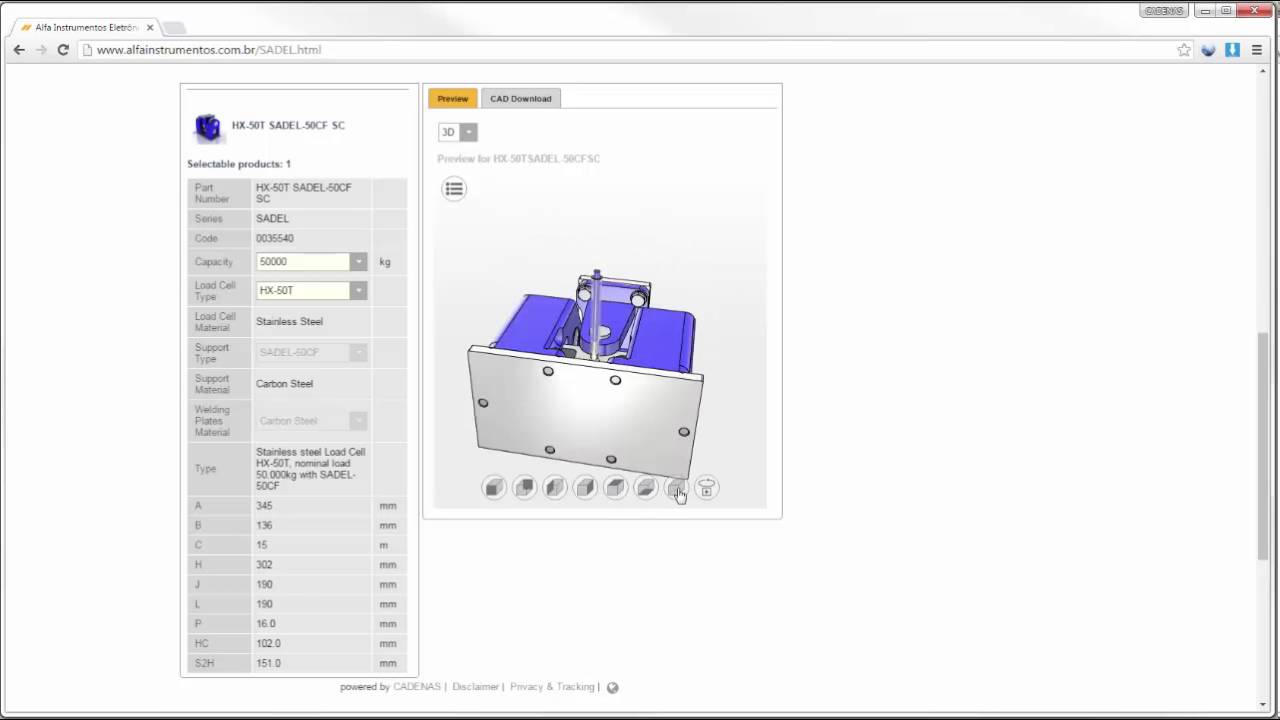Open the Disclaimer link
This screenshot has height=720, width=1280.
coord(475,687)
